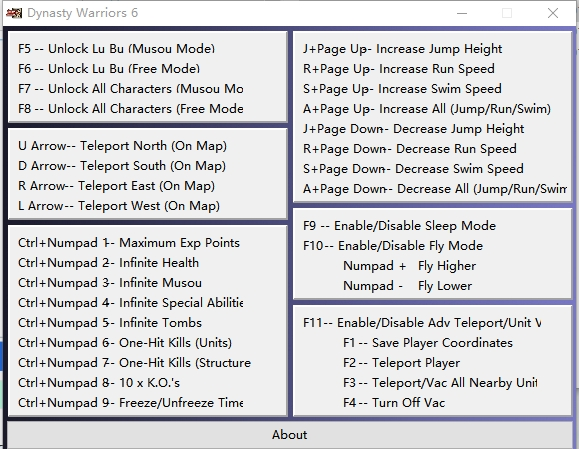Viewport: 579px width, 449px height.
Task: Click Enable/Disable Sleep Mode line
Action: tap(399, 226)
